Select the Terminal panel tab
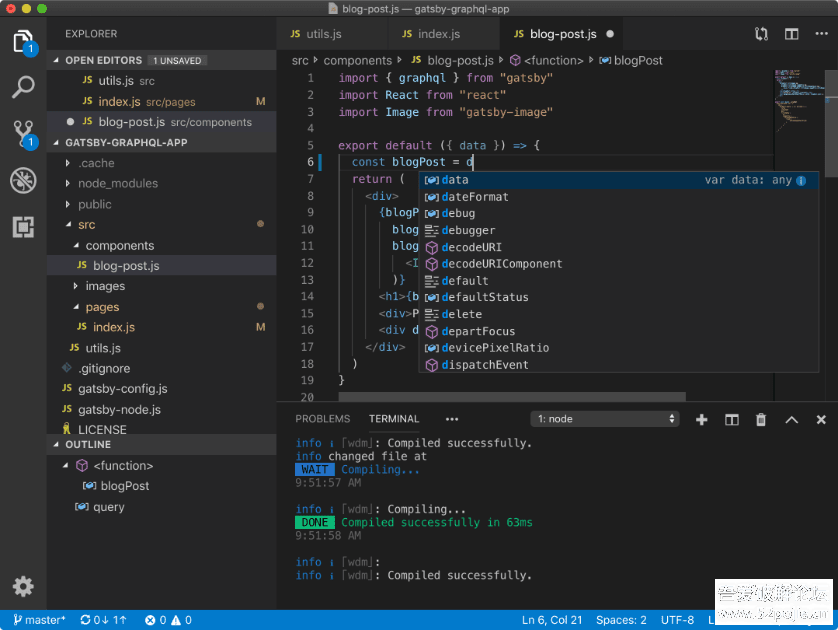This screenshot has height=630, width=838. pos(394,419)
